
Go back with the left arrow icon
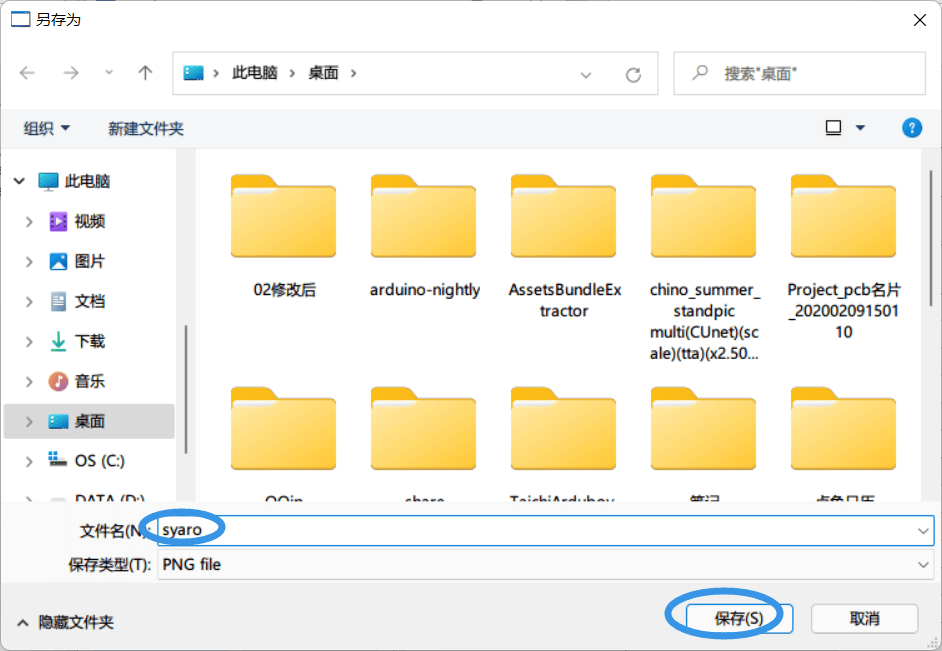[x=28, y=73]
